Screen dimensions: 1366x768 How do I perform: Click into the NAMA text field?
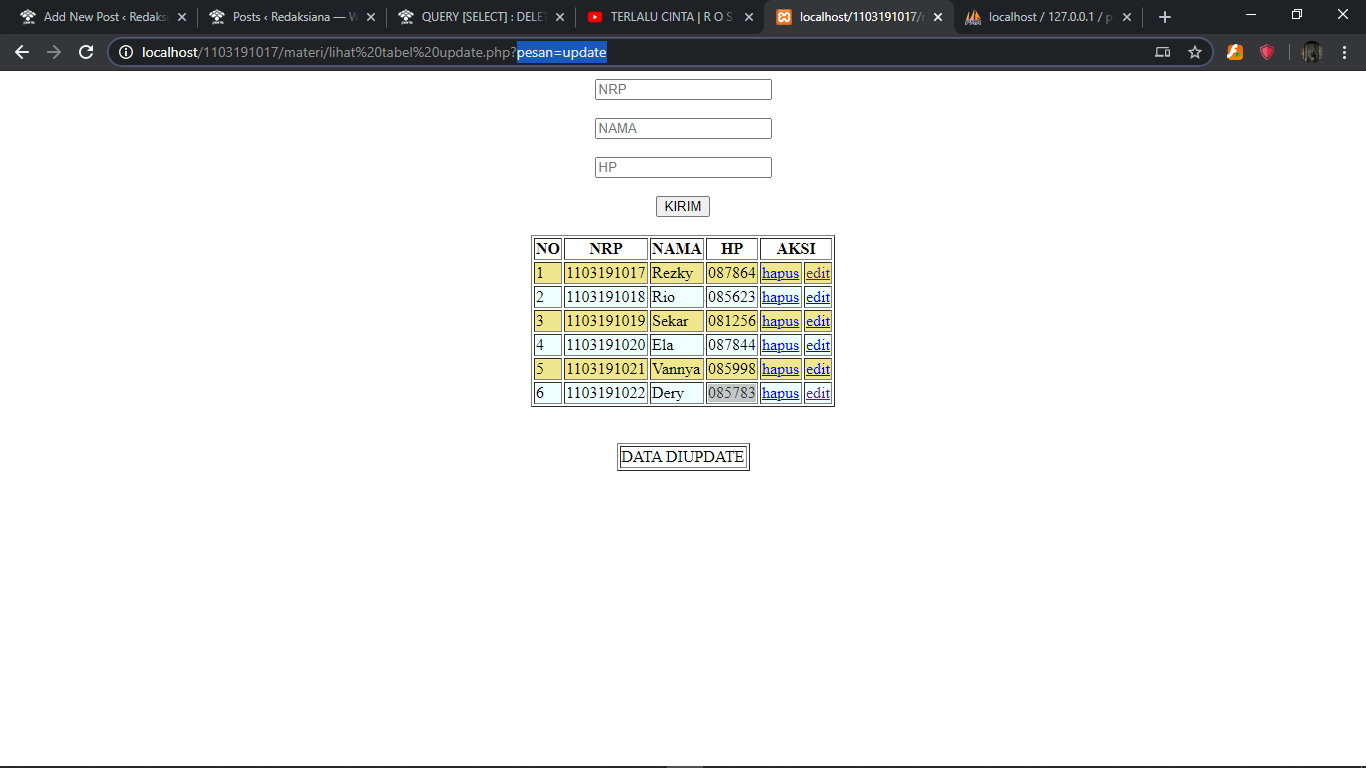click(683, 128)
